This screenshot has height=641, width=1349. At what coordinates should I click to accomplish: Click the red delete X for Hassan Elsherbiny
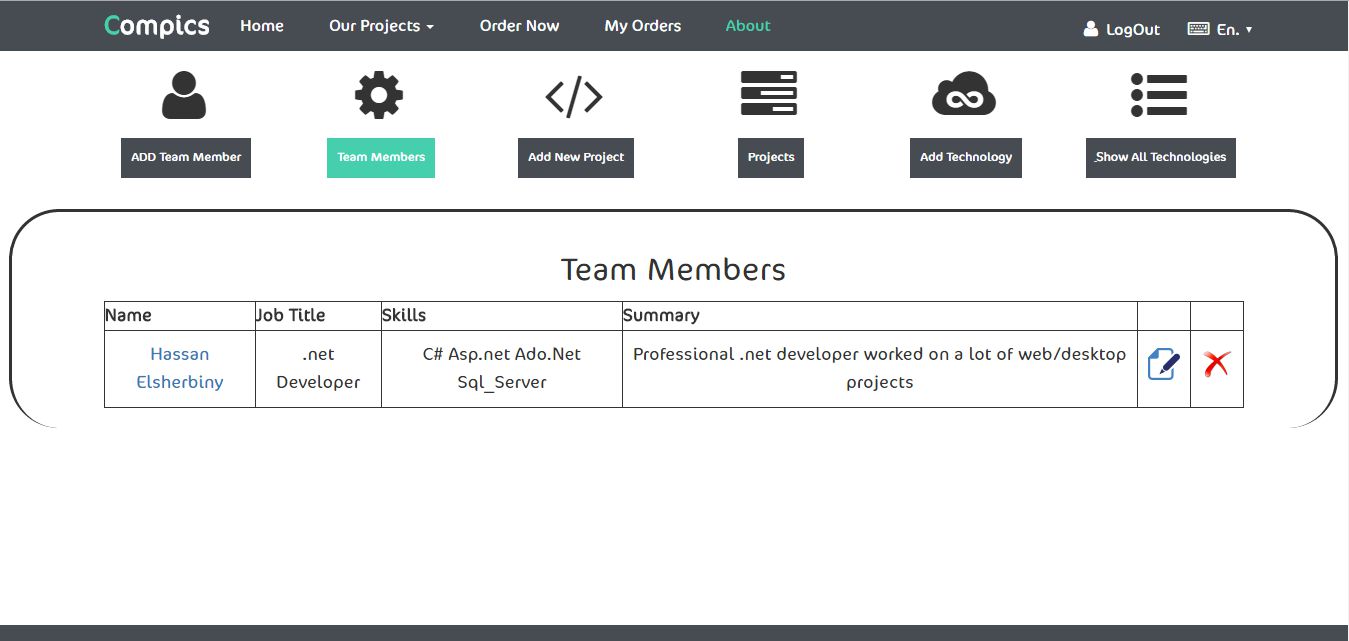tap(1216, 364)
